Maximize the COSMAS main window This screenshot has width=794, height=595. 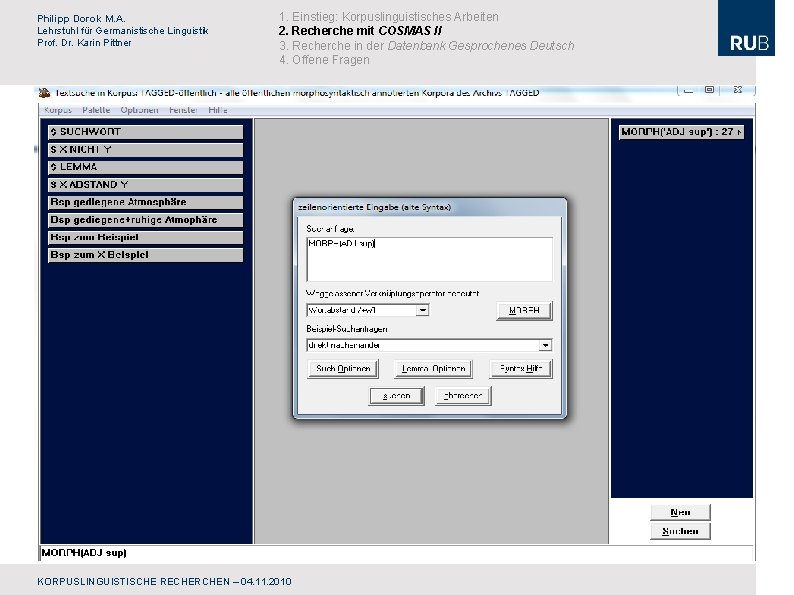click(x=709, y=90)
